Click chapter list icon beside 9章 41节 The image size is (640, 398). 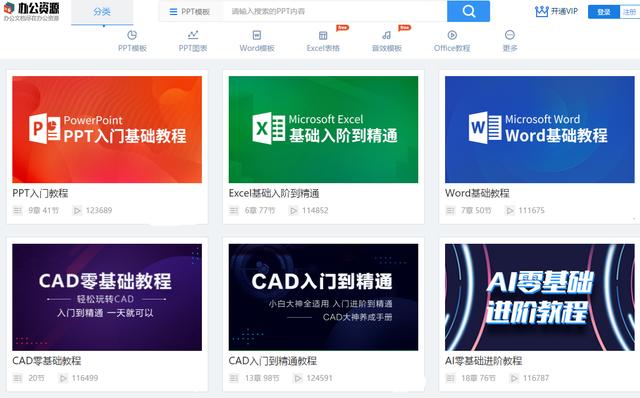click(18, 211)
